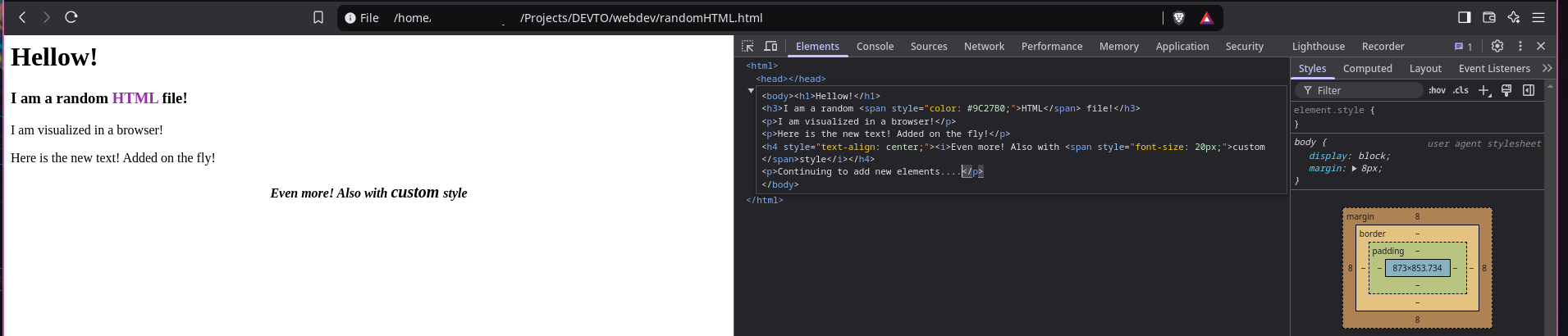Image resolution: width=1568 pixels, height=336 pixels.
Task: Open the Performance tab
Action: pos(1052,47)
